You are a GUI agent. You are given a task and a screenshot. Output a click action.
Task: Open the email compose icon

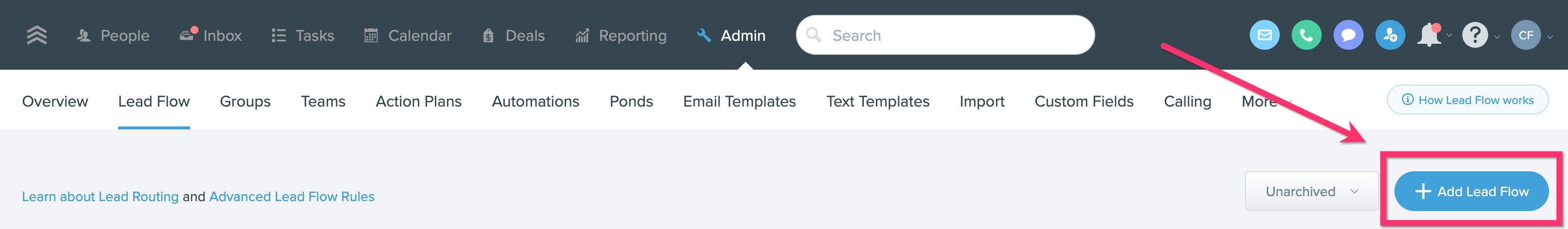(1264, 35)
